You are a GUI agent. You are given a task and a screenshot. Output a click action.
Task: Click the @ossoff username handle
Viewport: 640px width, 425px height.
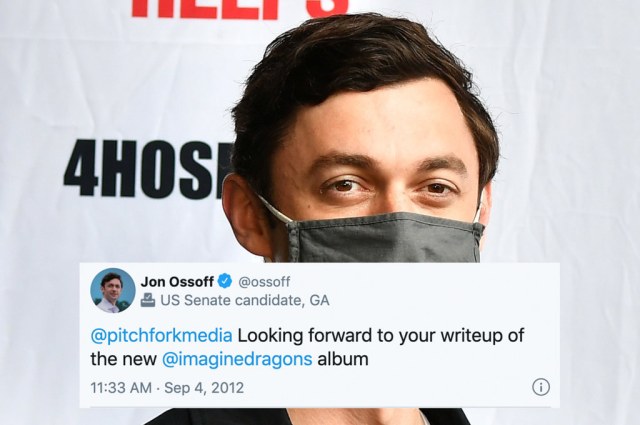[x=264, y=281]
